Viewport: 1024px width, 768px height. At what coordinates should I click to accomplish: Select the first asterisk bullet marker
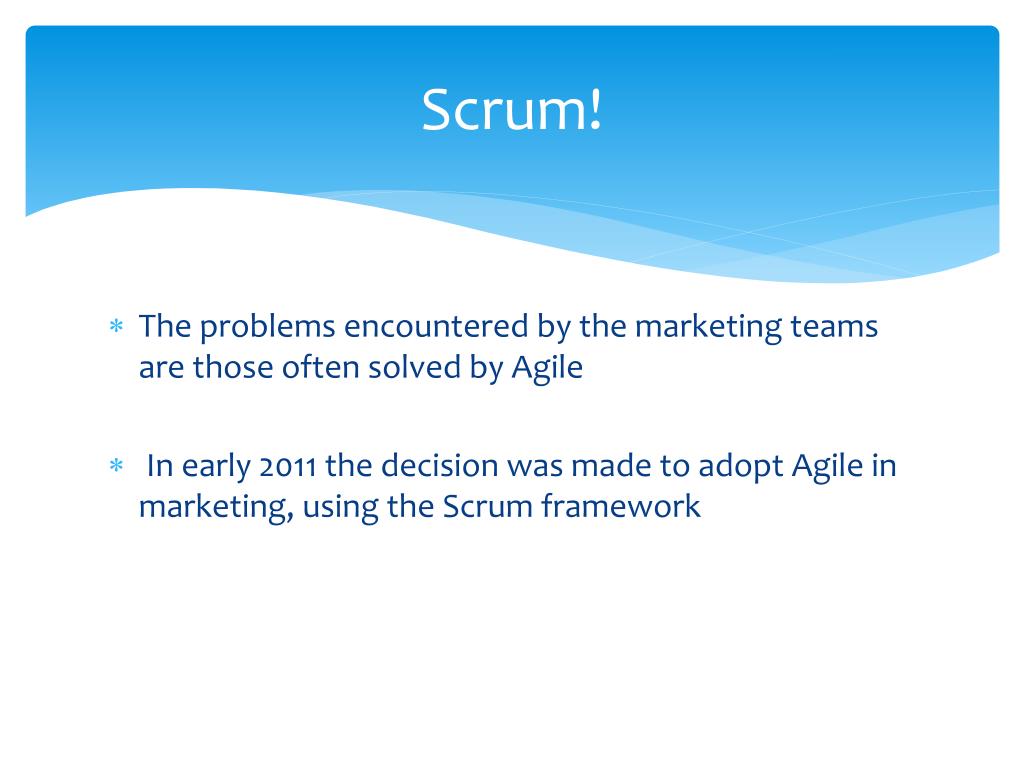(116, 326)
